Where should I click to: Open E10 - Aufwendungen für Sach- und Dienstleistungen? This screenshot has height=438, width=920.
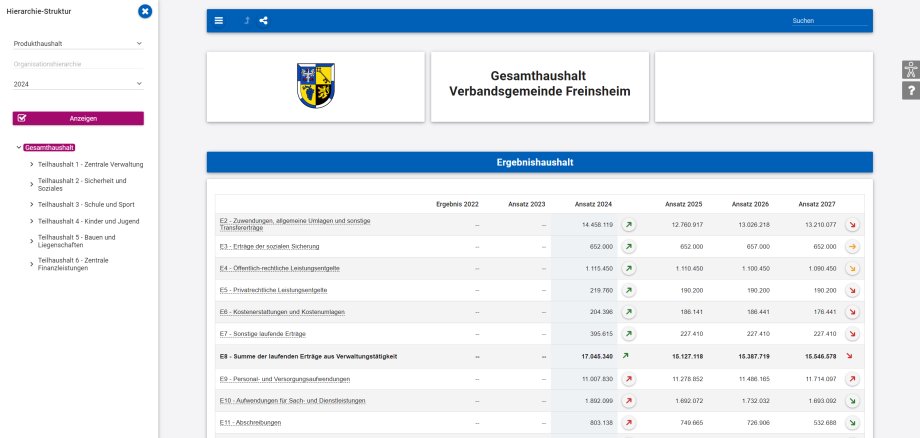[x=292, y=401]
